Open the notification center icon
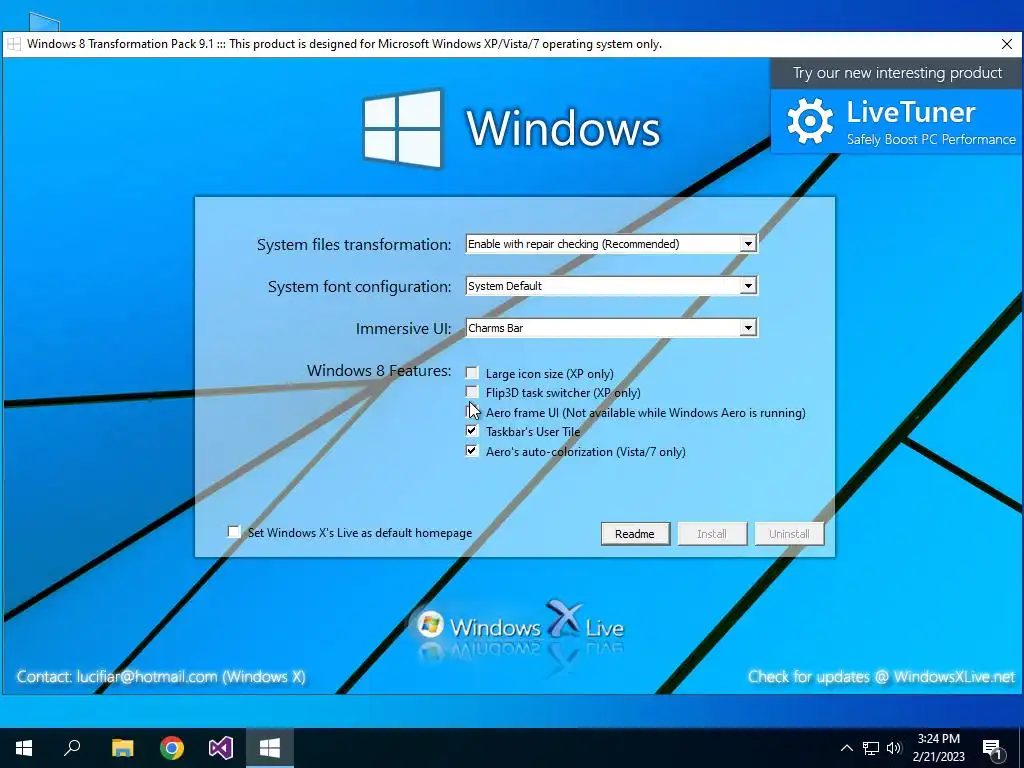The width and height of the screenshot is (1024, 768). click(992, 748)
